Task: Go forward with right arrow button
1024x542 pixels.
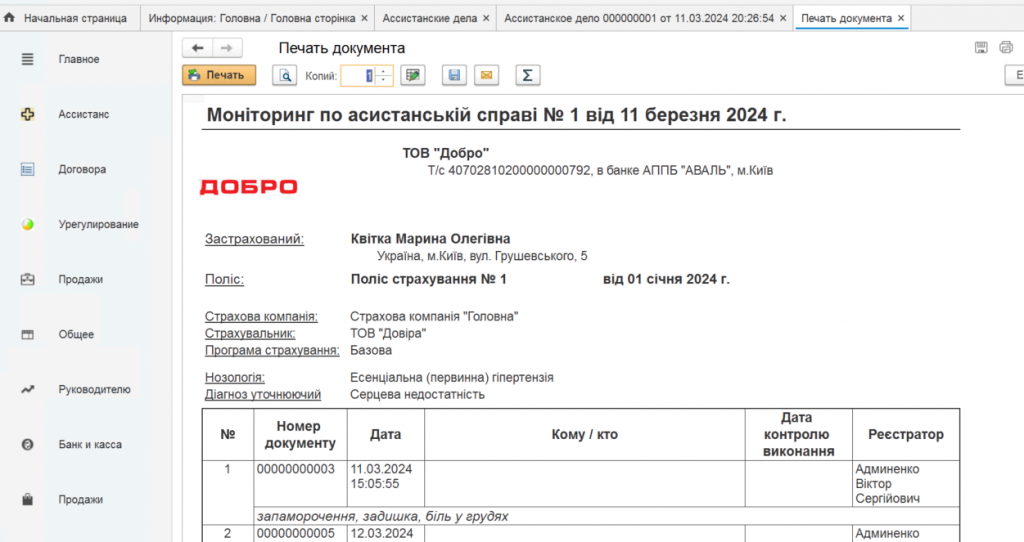Action: (x=227, y=48)
